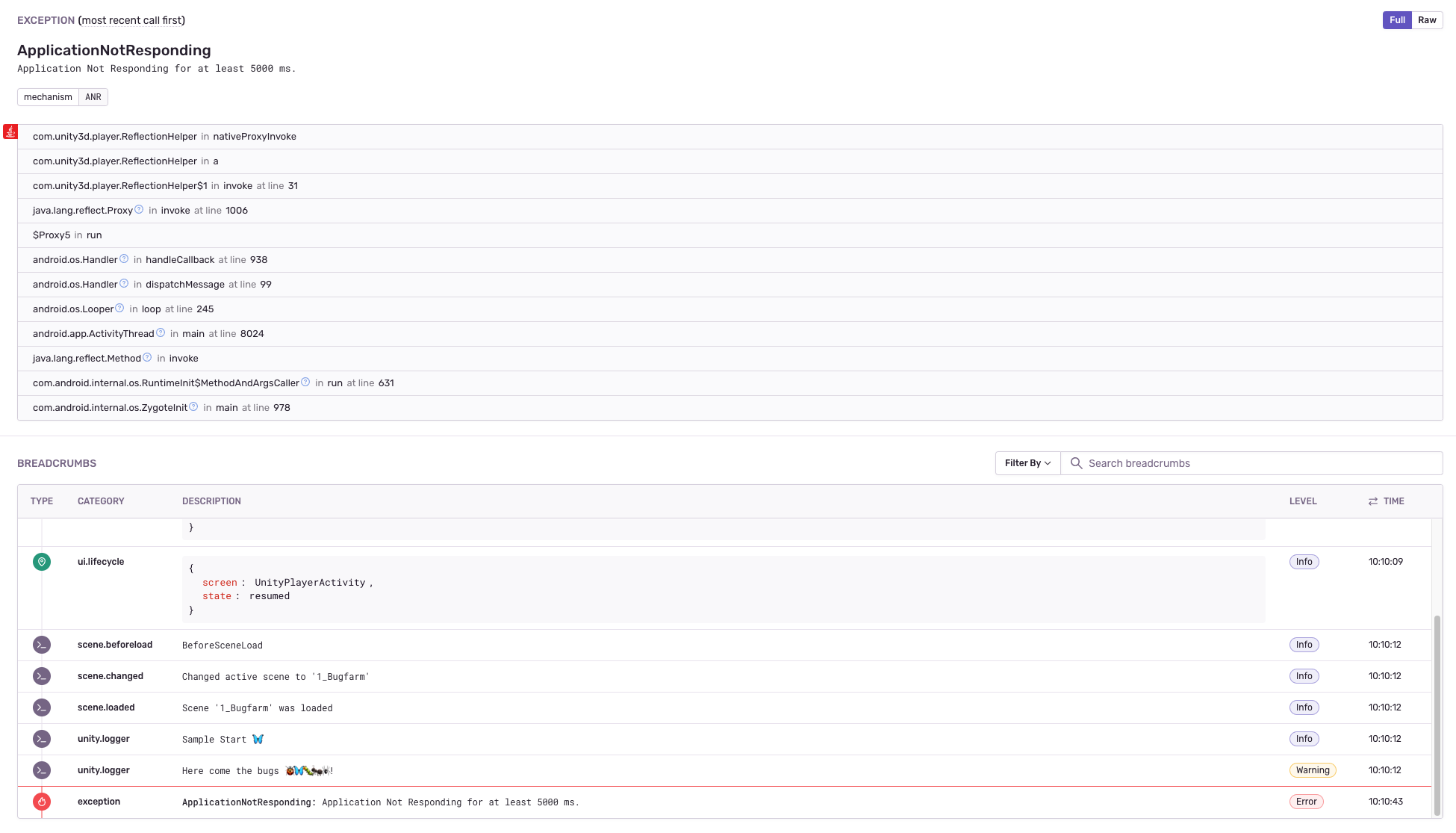Select the Full exception view tab
This screenshot has height=833, width=1456.
click(x=1397, y=20)
